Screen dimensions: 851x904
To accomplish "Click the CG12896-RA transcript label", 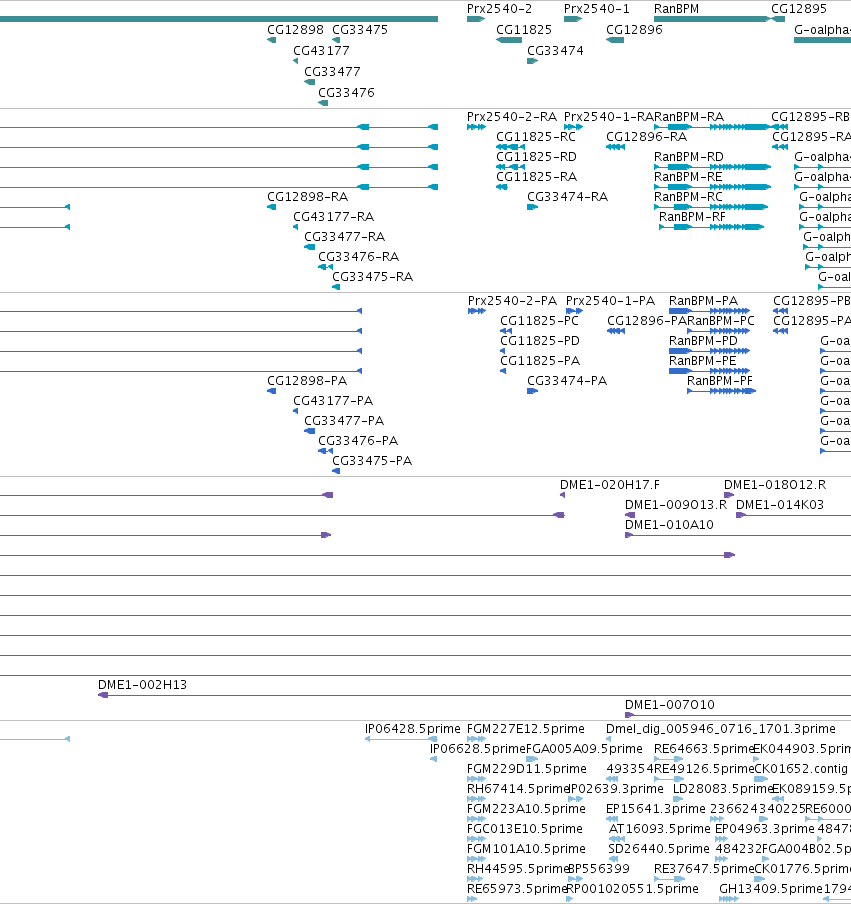I will point(646,137).
